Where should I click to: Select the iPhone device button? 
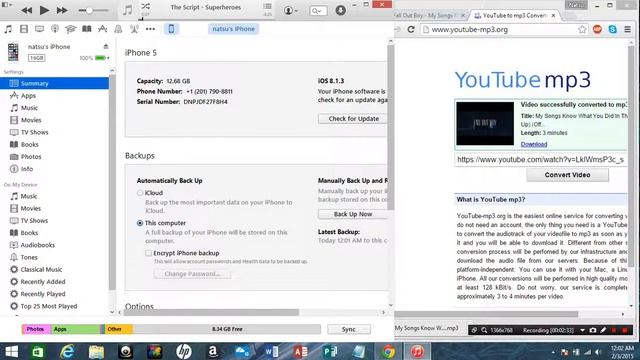pyautogui.click(x=171, y=29)
